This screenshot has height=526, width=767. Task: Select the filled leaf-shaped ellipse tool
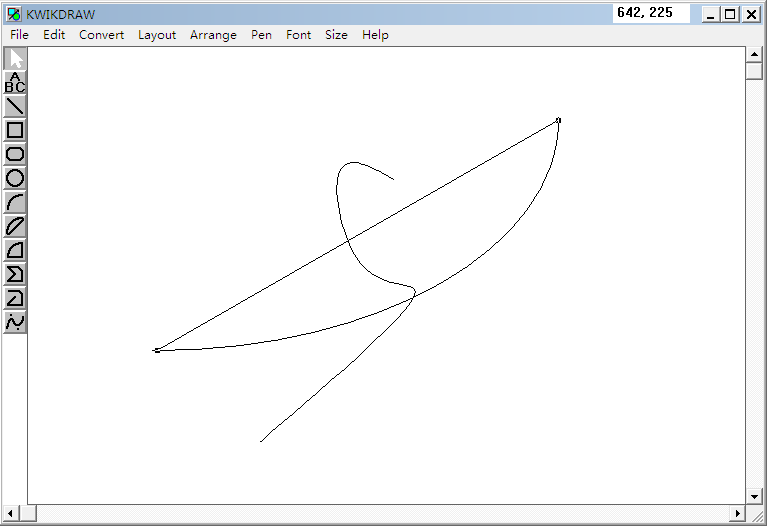(15, 226)
